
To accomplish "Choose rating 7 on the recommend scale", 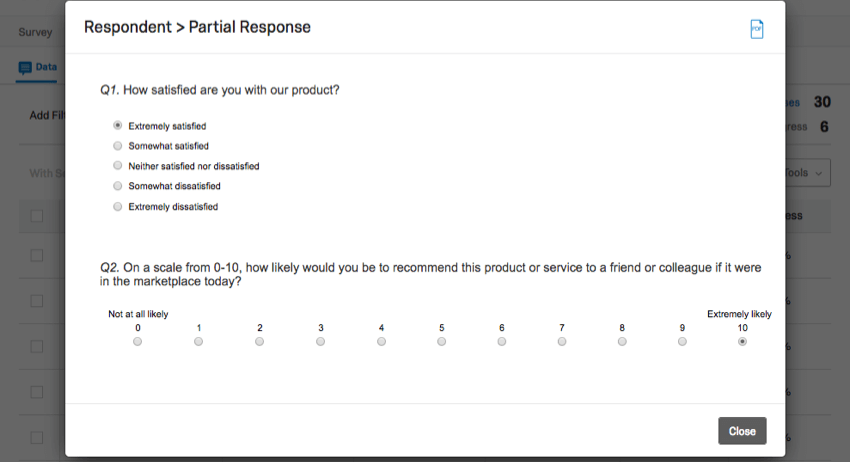I will tap(562, 342).
